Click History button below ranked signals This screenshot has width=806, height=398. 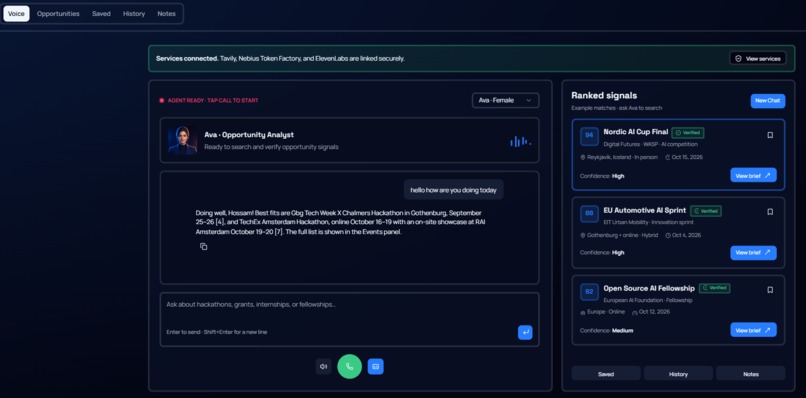678,374
